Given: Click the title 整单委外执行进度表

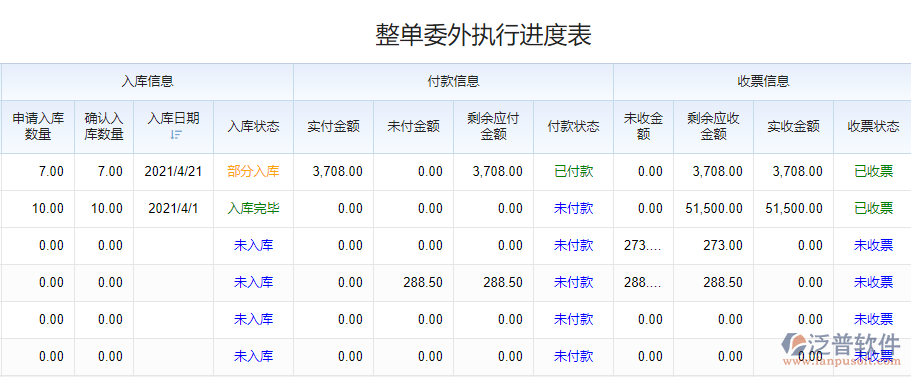Looking at the screenshot, I should click(x=483, y=35).
